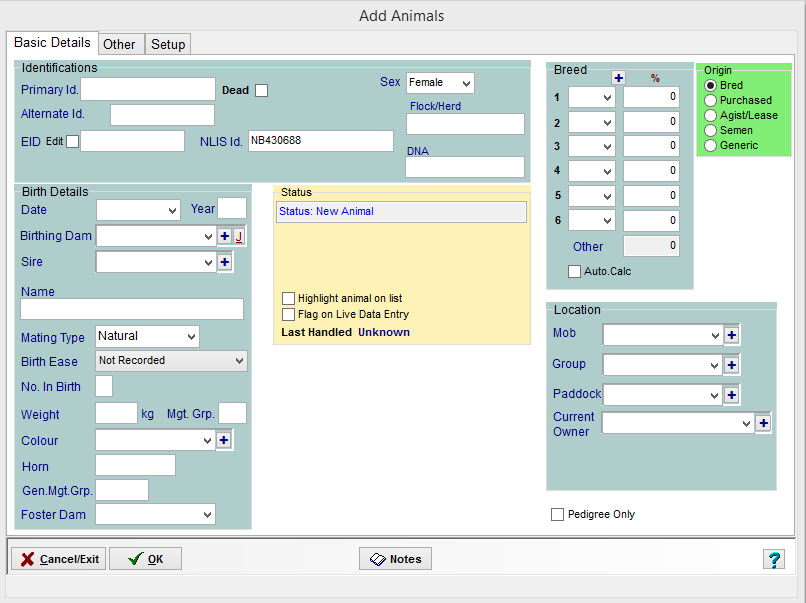Tick the Dead checkbox
This screenshot has height=603, width=806.
262,90
